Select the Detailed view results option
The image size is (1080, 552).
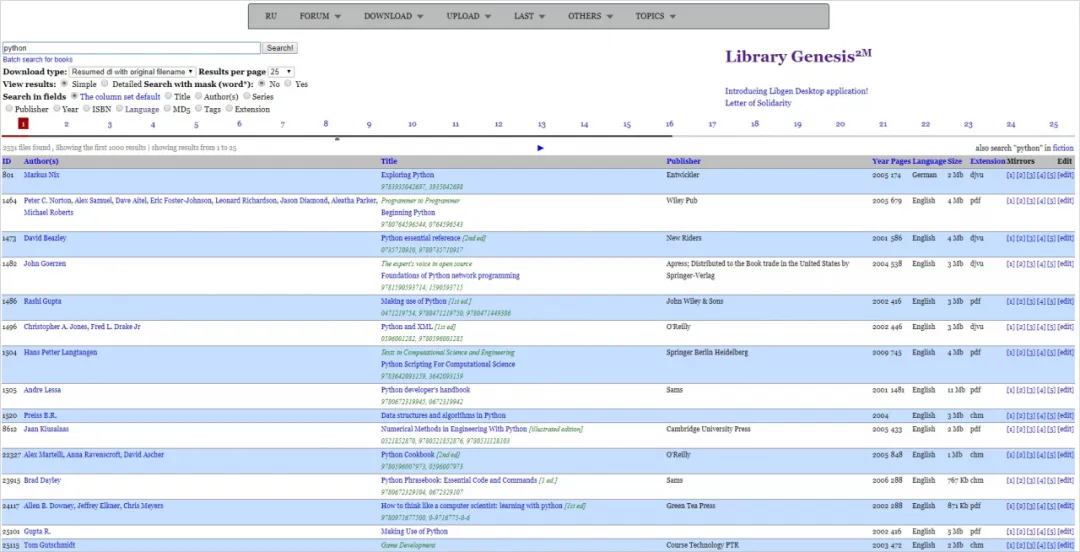pos(105,83)
